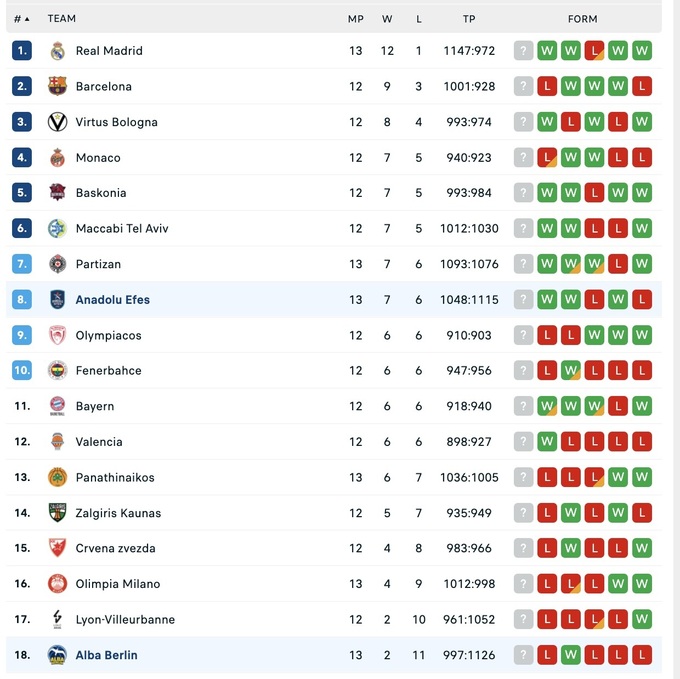Click the Real Madrid club logo
The image size is (680, 679).
(57, 51)
